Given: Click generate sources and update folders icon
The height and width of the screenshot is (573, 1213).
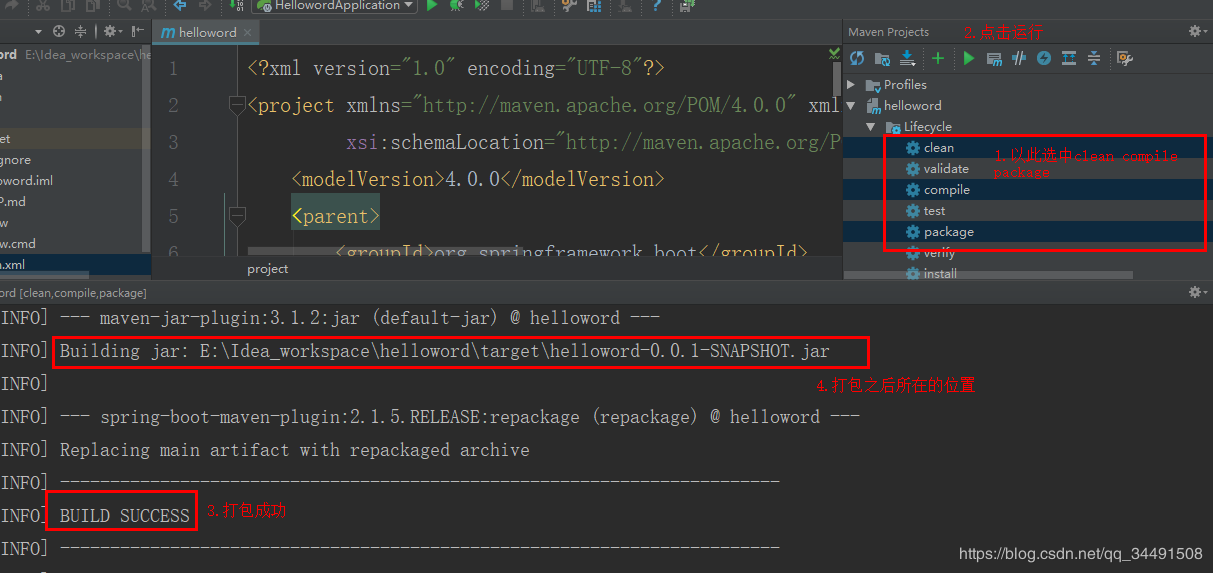Looking at the screenshot, I should [x=882, y=58].
